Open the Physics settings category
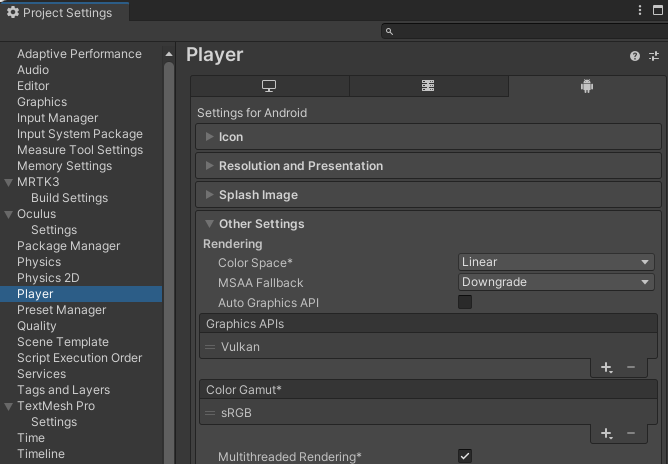Viewport: 668px width, 464px height. point(39,262)
